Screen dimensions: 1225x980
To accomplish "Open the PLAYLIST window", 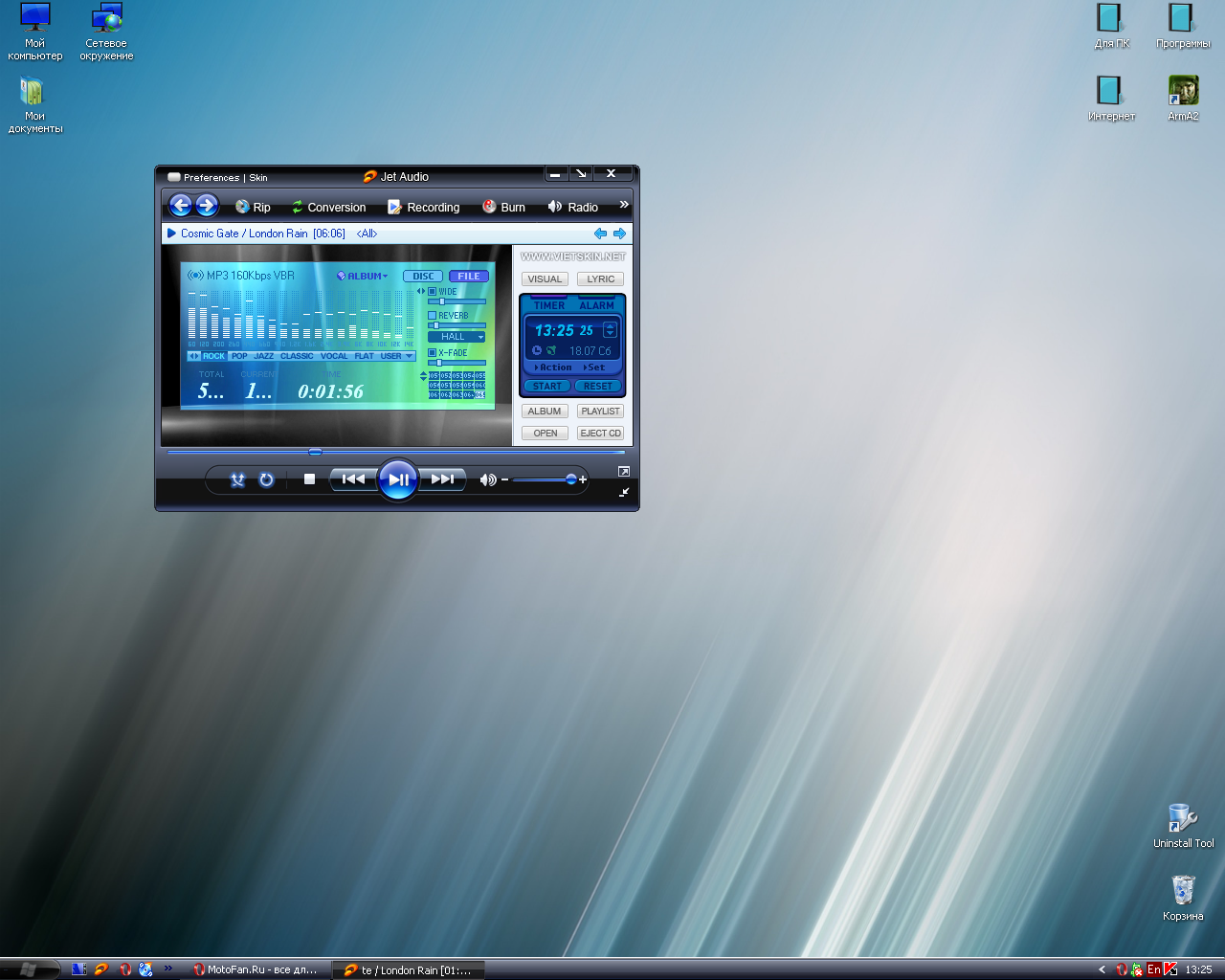I will point(601,412).
